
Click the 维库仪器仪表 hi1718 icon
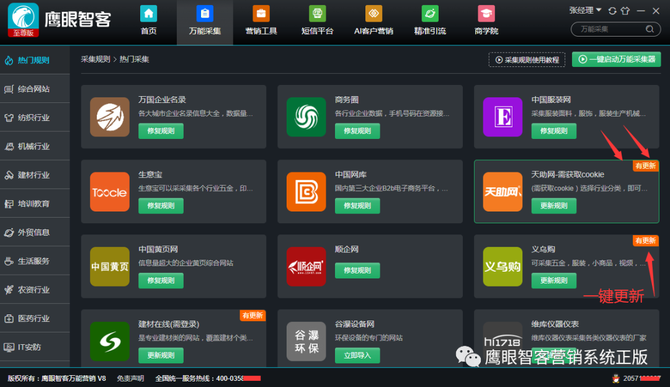pos(502,341)
